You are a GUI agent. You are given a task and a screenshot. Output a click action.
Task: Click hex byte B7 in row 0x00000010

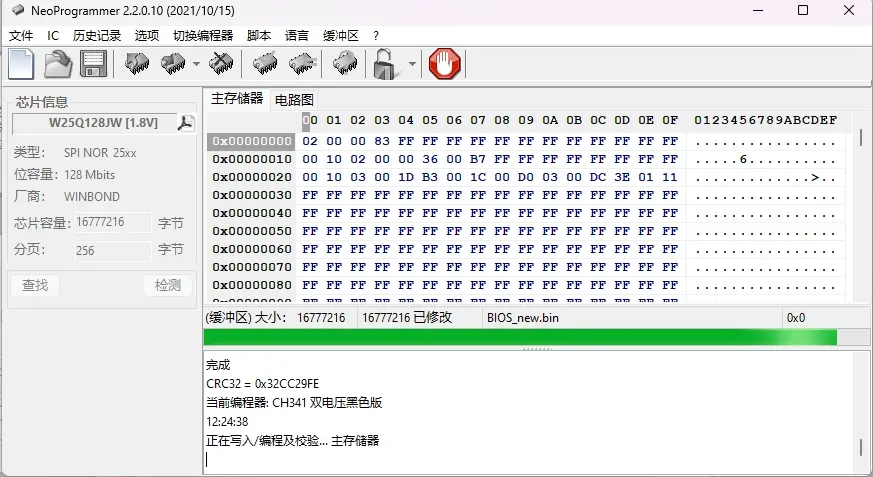[x=478, y=159]
